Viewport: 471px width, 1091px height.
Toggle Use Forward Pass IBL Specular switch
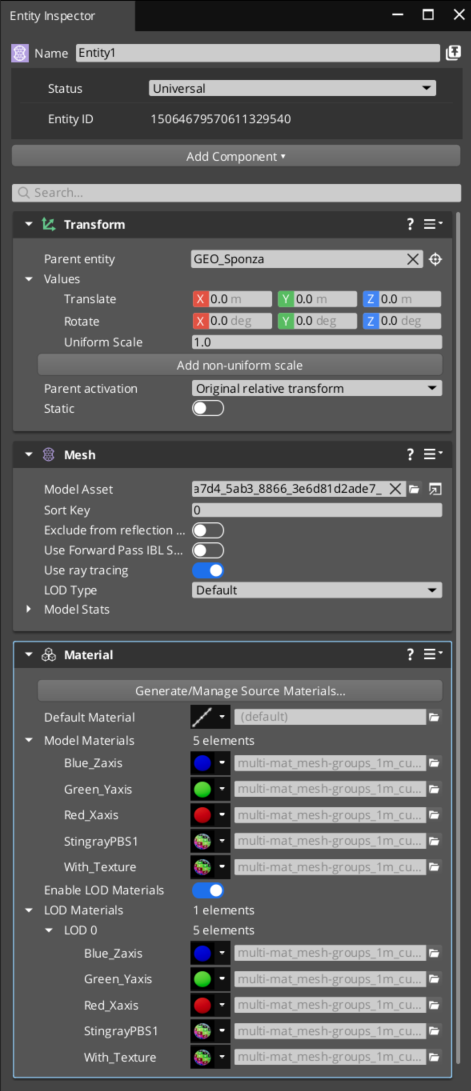(208, 550)
